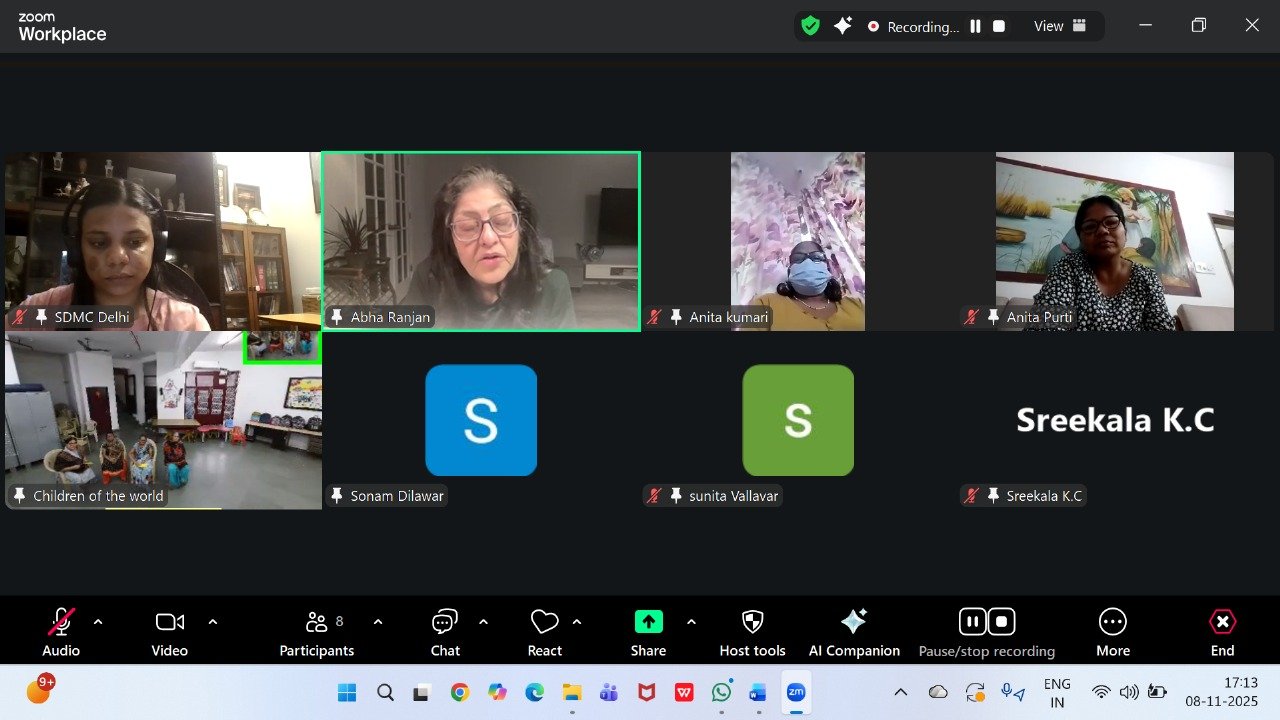The image size is (1280, 720).
Task: Launch AI Companion from toolbar
Action: point(854,632)
